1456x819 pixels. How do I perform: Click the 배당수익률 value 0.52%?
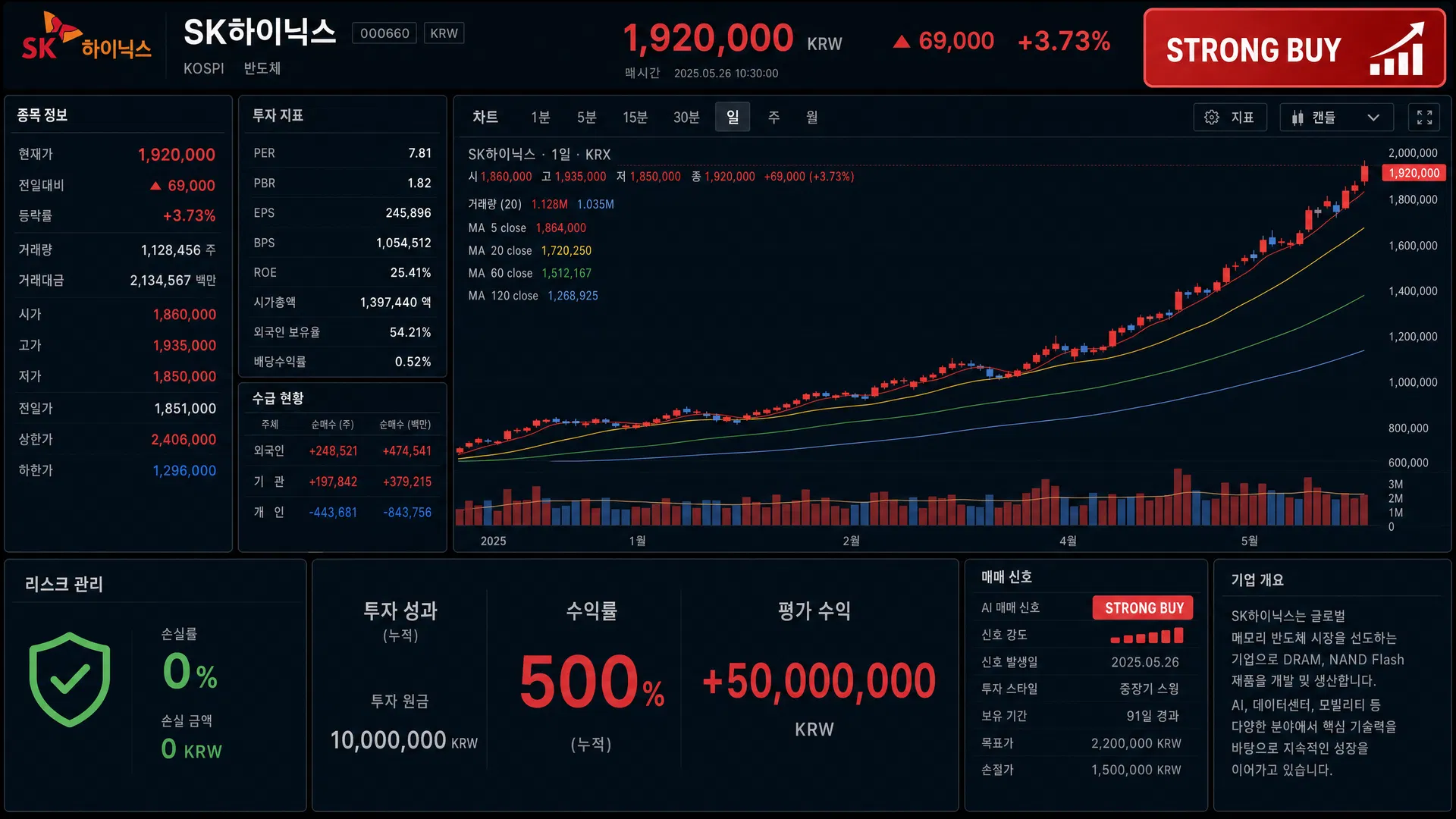tap(413, 362)
